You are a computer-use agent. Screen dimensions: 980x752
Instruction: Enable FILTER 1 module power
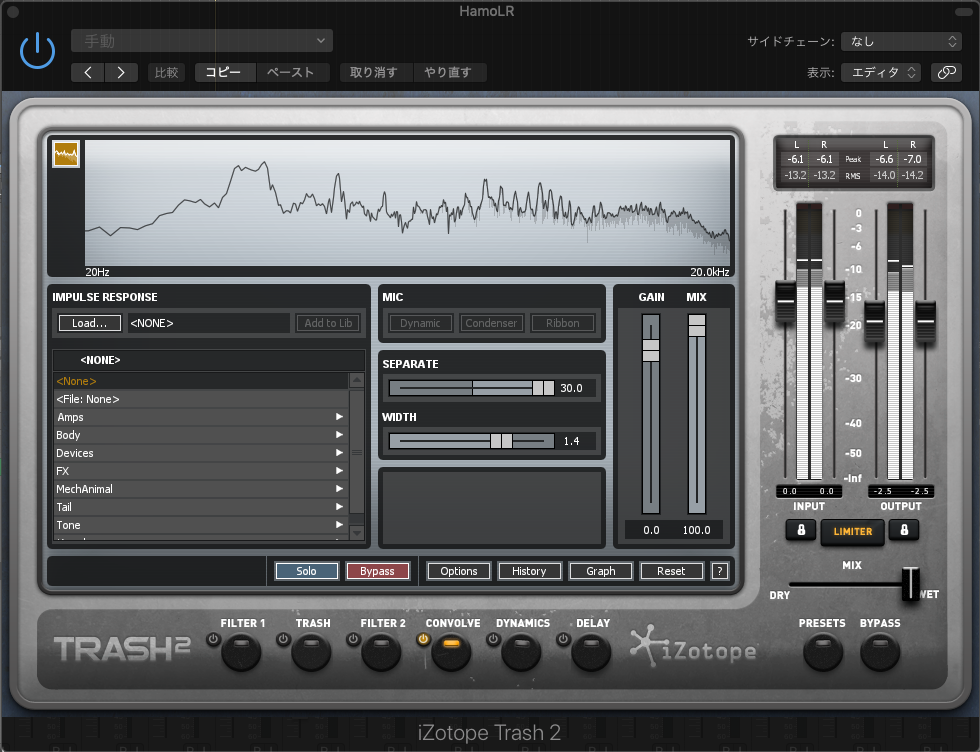213,639
